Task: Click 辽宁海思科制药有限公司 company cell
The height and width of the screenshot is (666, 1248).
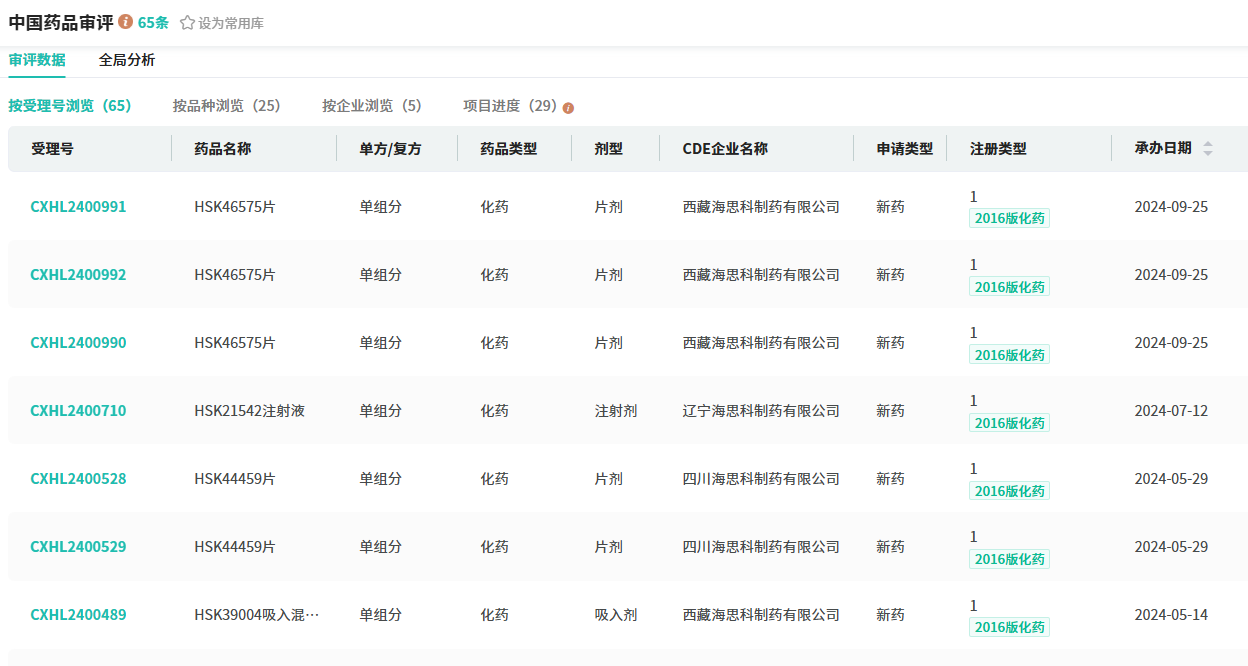Action: coord(761,411)
